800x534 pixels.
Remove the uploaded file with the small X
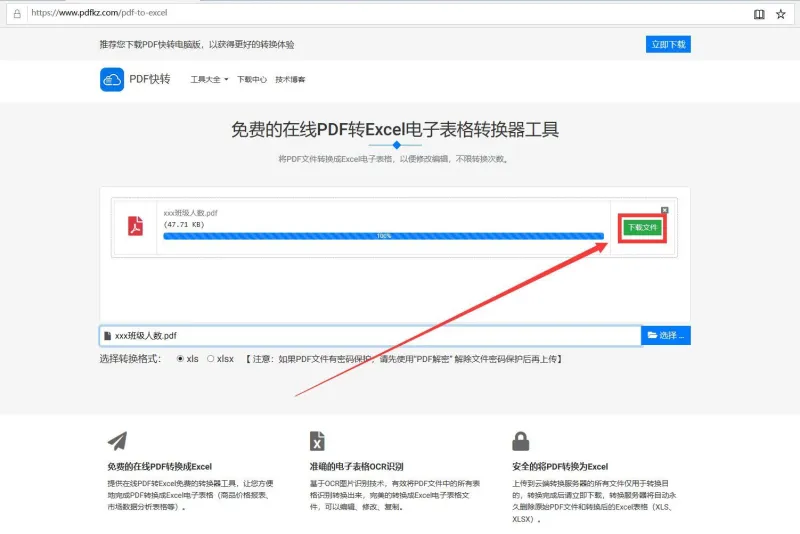664,210
